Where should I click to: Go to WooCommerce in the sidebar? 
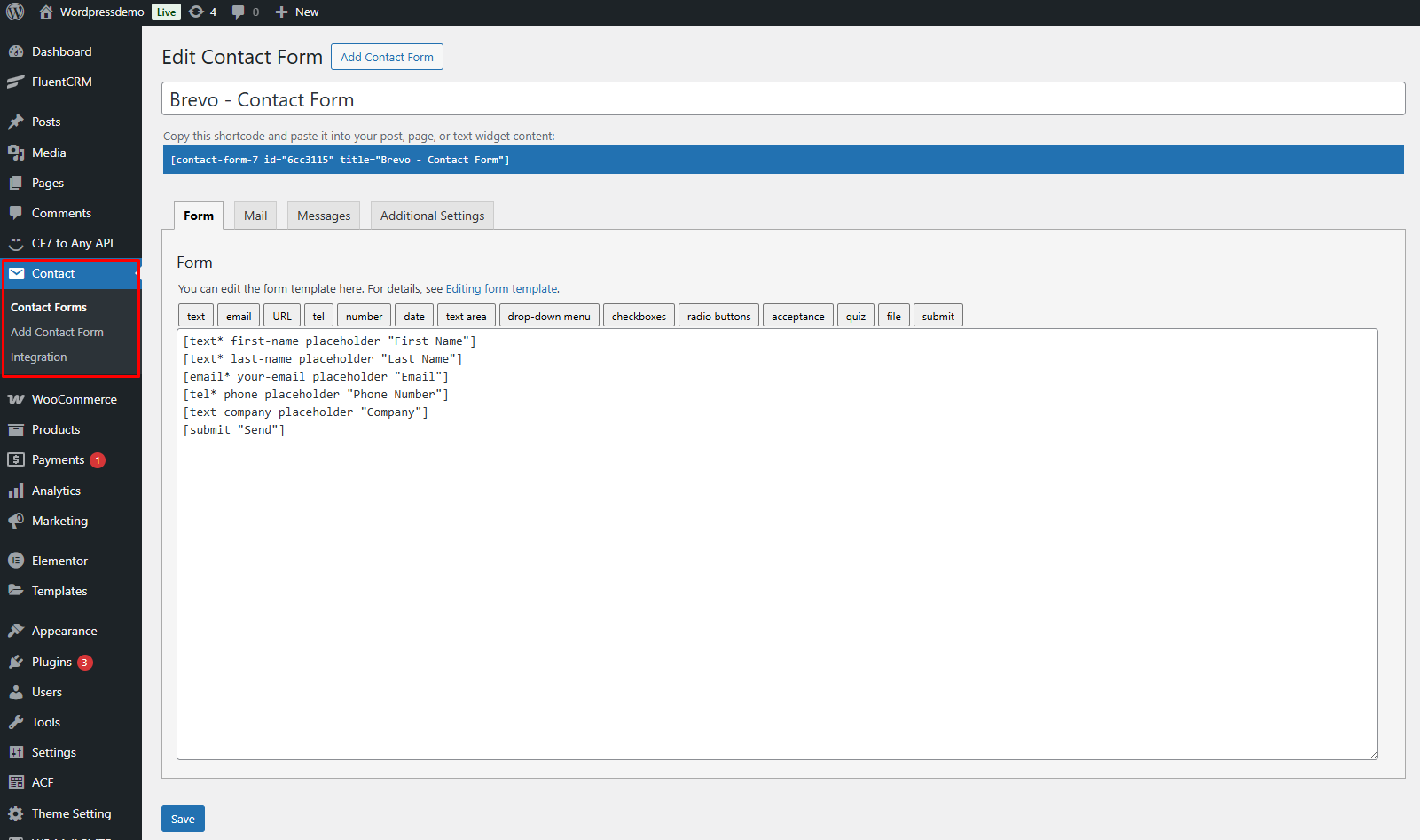pyautogui.click(x=74, y=399)
